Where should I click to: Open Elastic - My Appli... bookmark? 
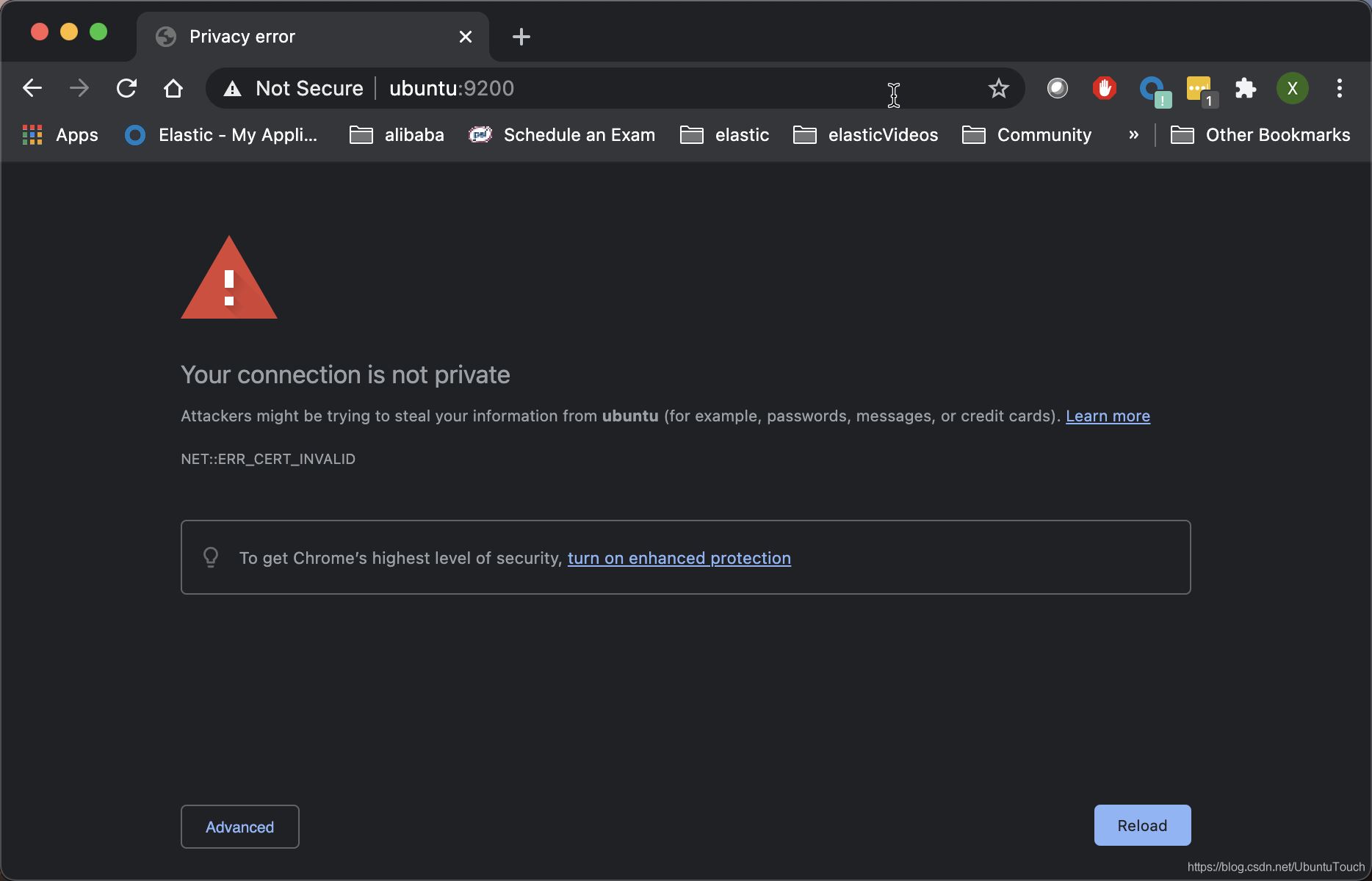point(221,135)
